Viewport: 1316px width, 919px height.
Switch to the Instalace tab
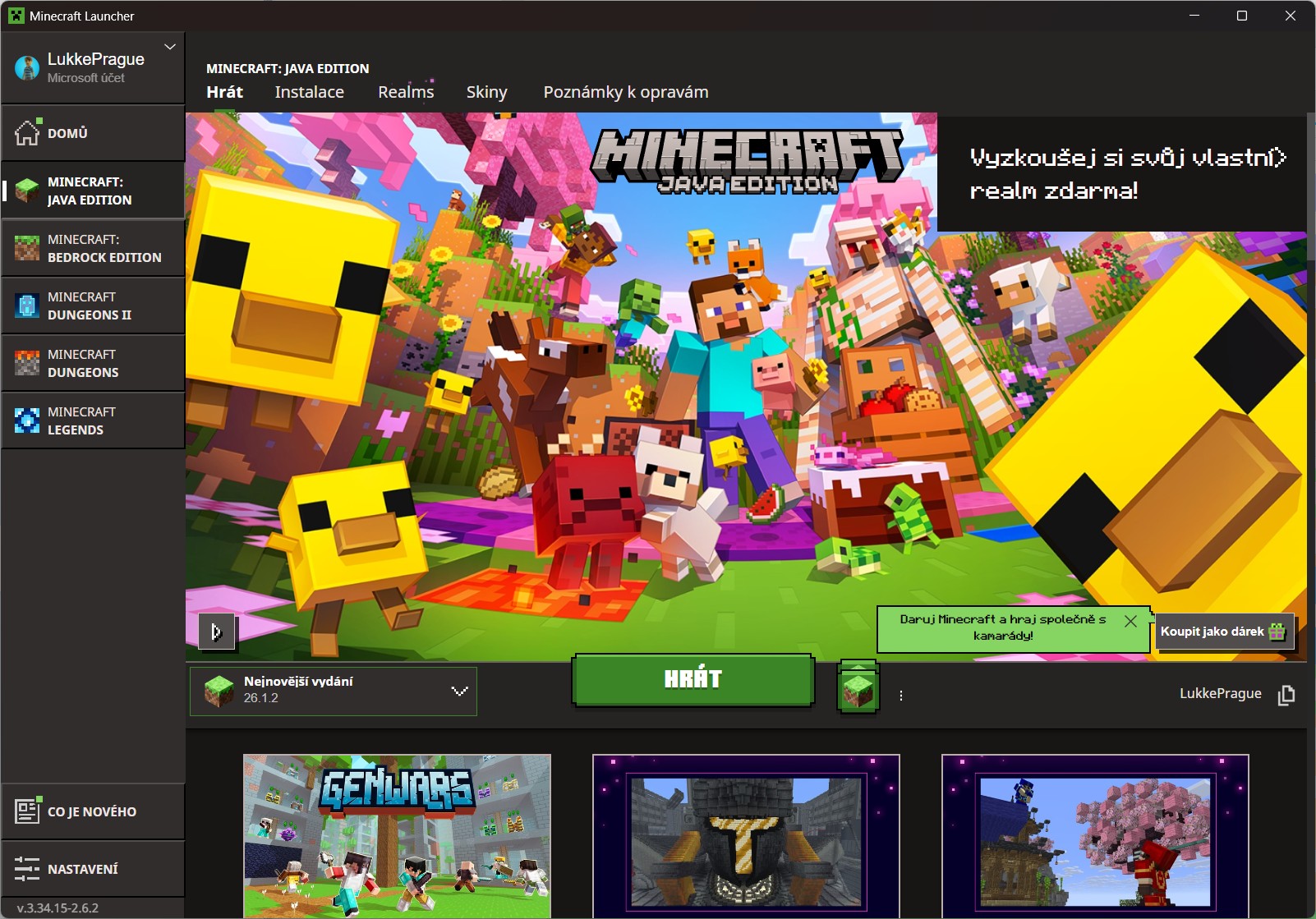click(x=310, y=92)
